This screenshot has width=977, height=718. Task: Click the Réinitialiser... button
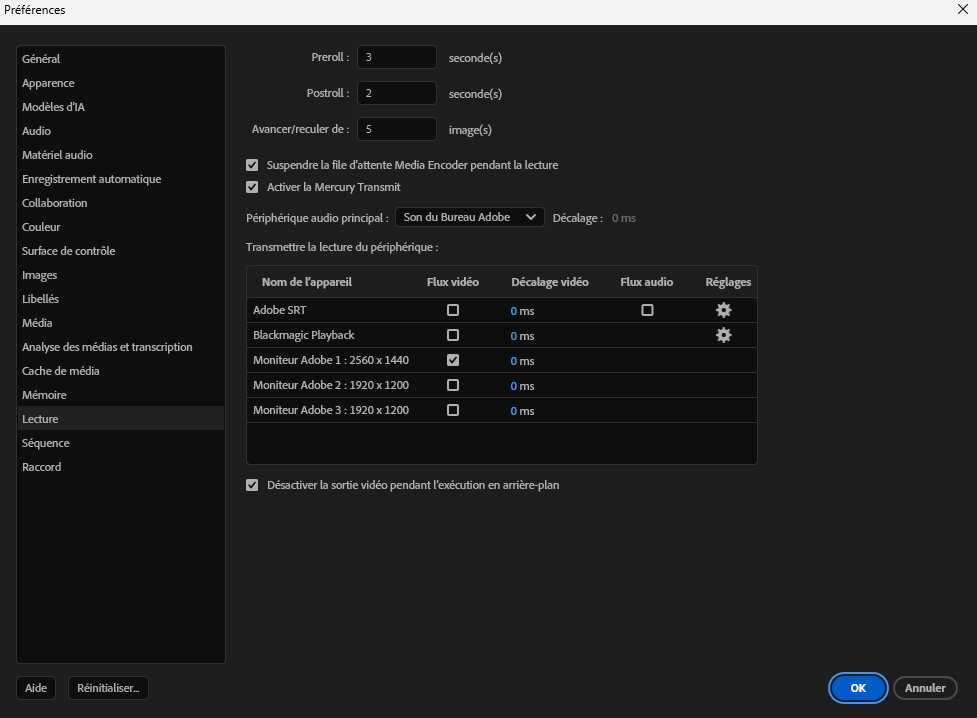[x=109, y=688]
